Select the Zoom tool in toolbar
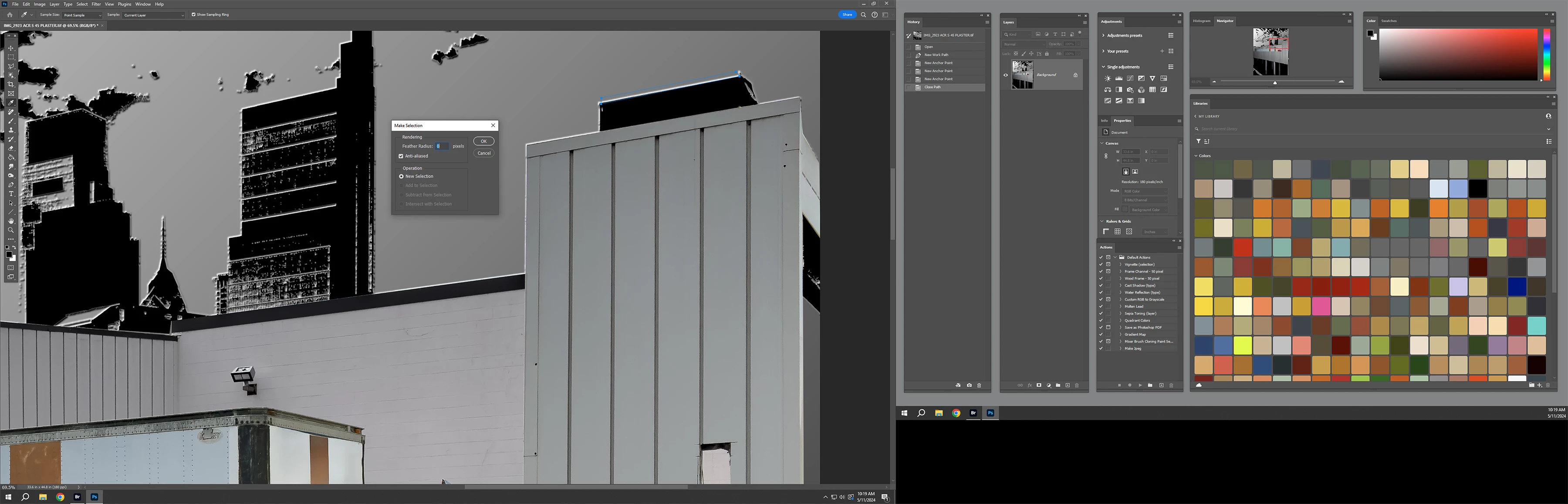1568x504 pixels. click(11, 230)
